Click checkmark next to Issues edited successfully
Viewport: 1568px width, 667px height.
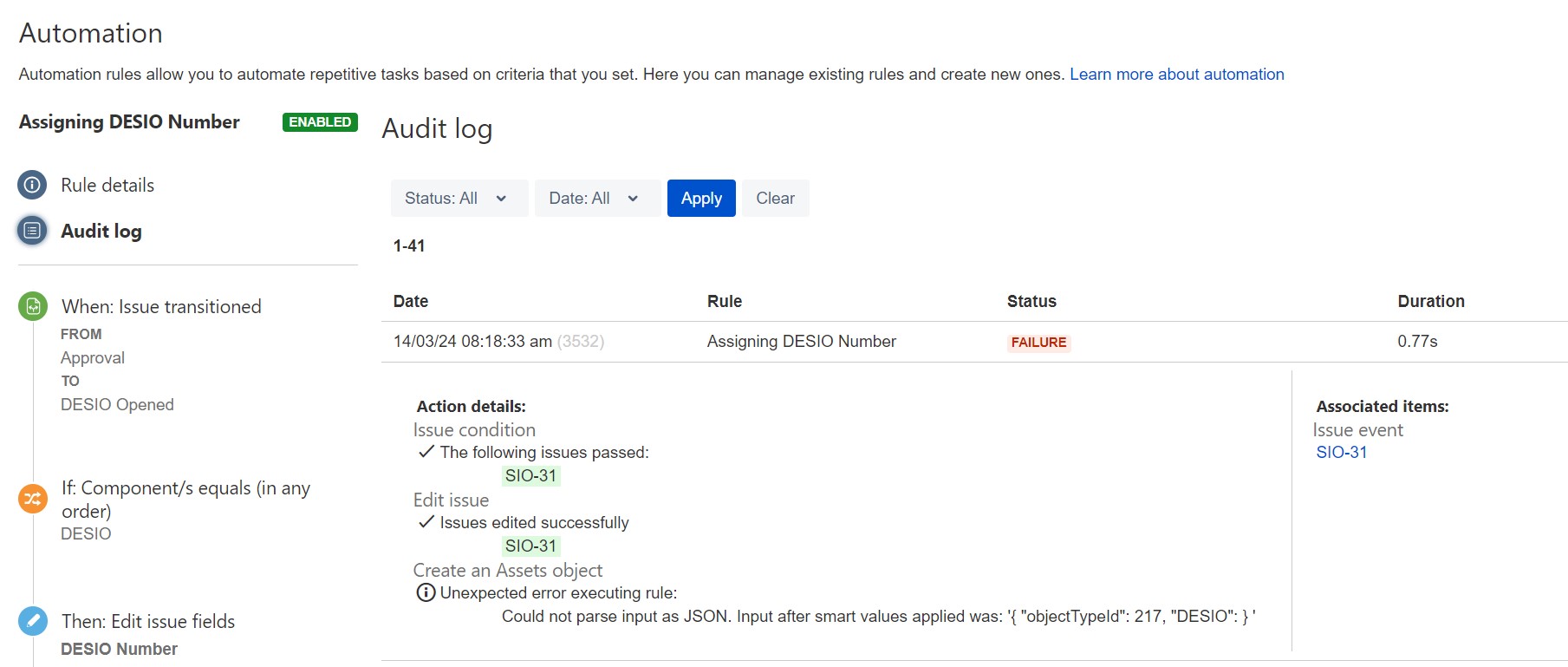[426, 522]
